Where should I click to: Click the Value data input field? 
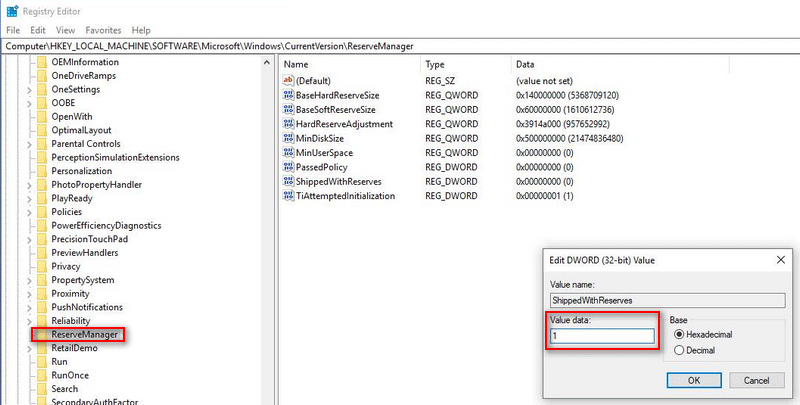[x=602, y=336]
